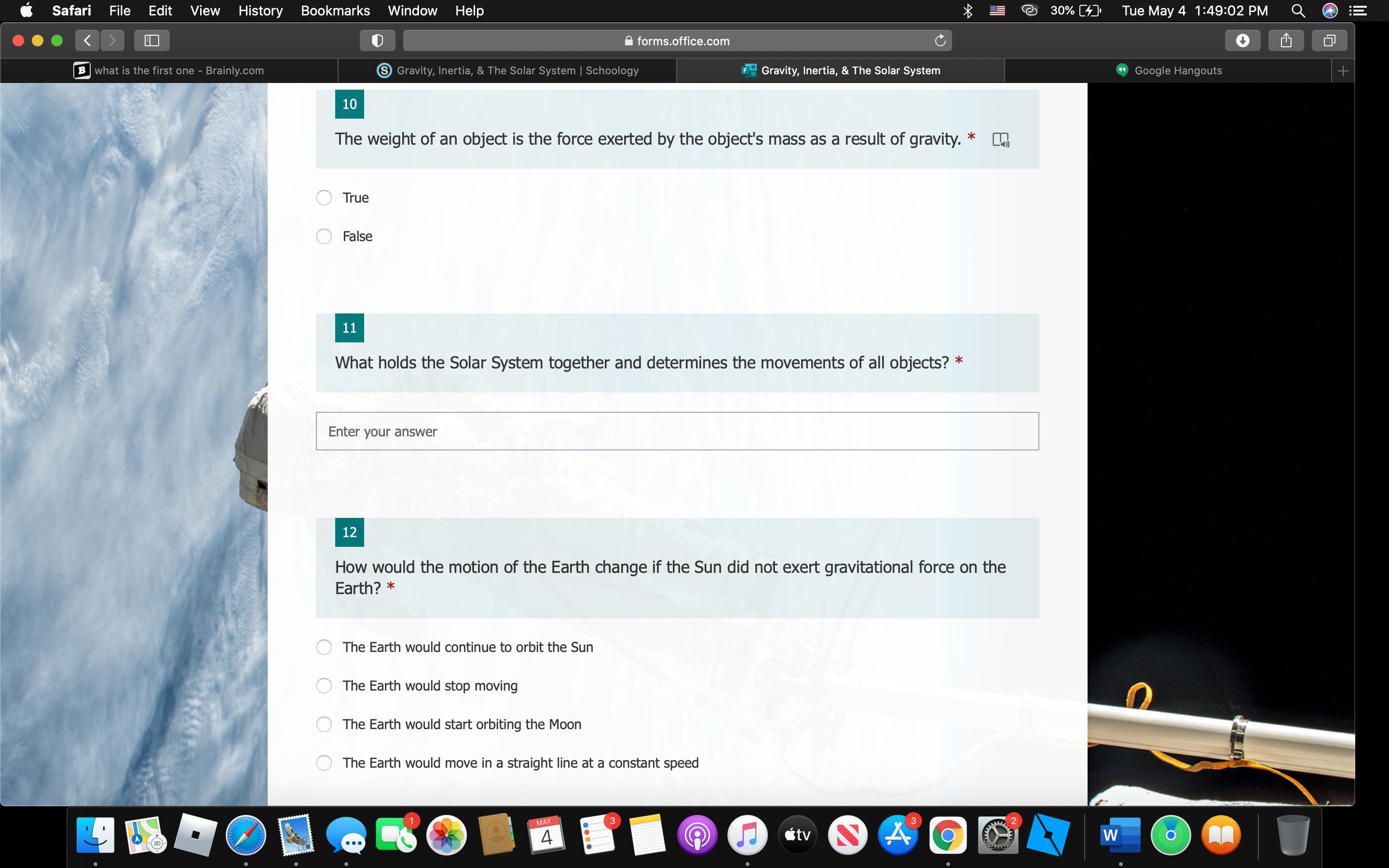Click the question 11 answer field
This screenshot has height=868, width=1389.
tap(677, 431)
